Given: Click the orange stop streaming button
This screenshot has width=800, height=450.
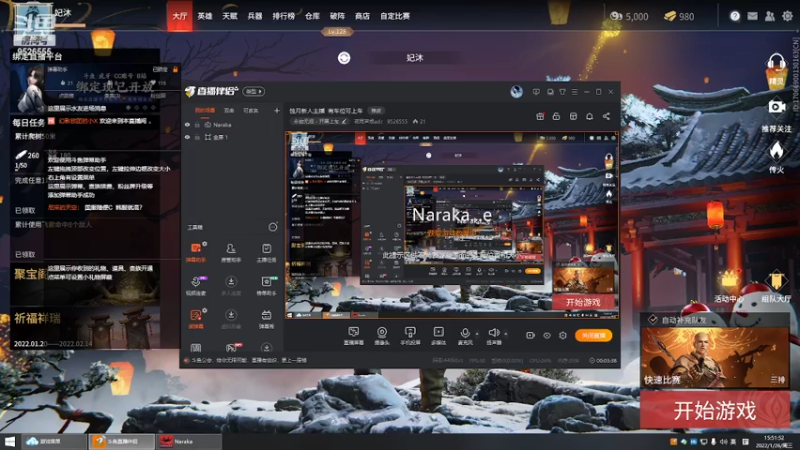Looking at the screenshot, I should click(x=593, y=335).
